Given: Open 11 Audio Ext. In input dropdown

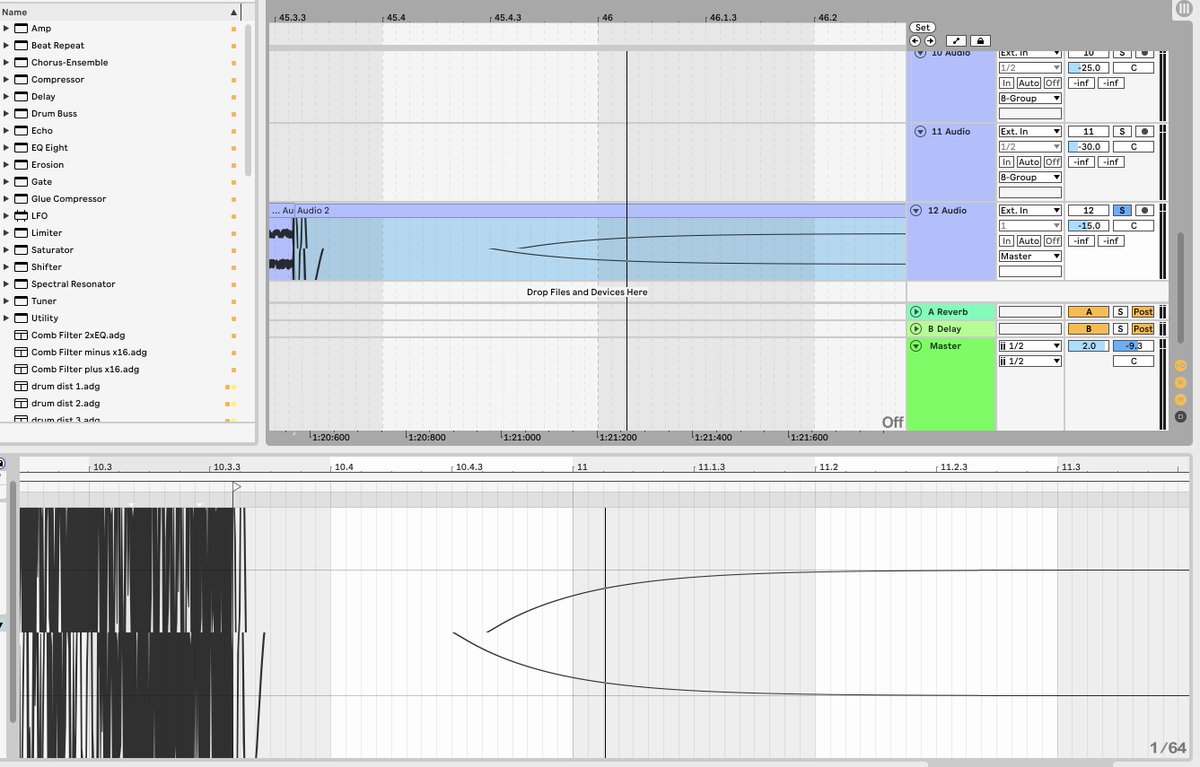Looking at the screenshot, I should (1030, 131).
